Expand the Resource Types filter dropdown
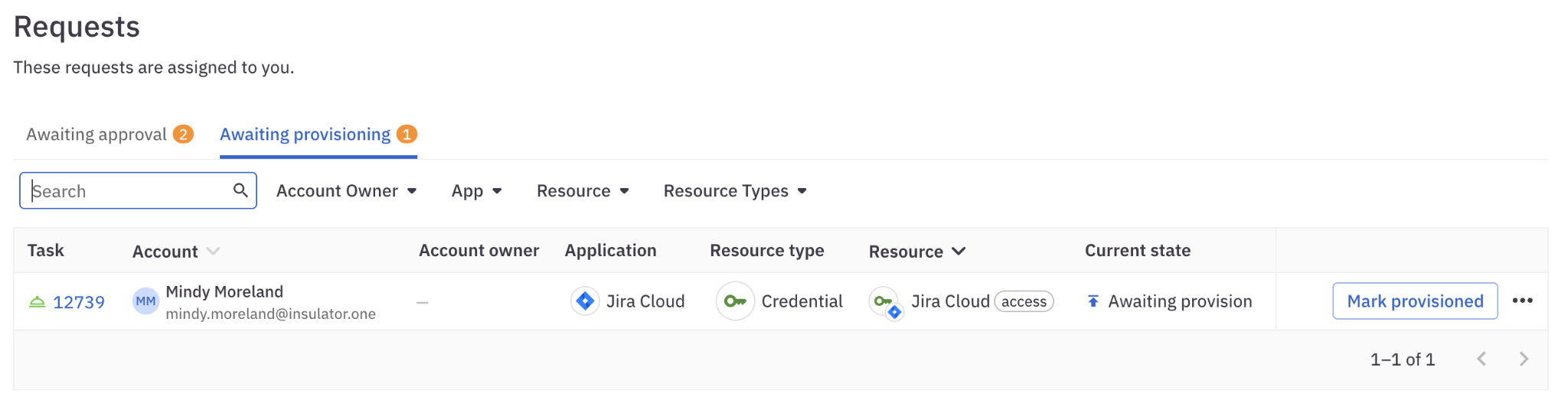Viewport: 1568px width, 416px height. pyautogui.click(x=734, y=191)
